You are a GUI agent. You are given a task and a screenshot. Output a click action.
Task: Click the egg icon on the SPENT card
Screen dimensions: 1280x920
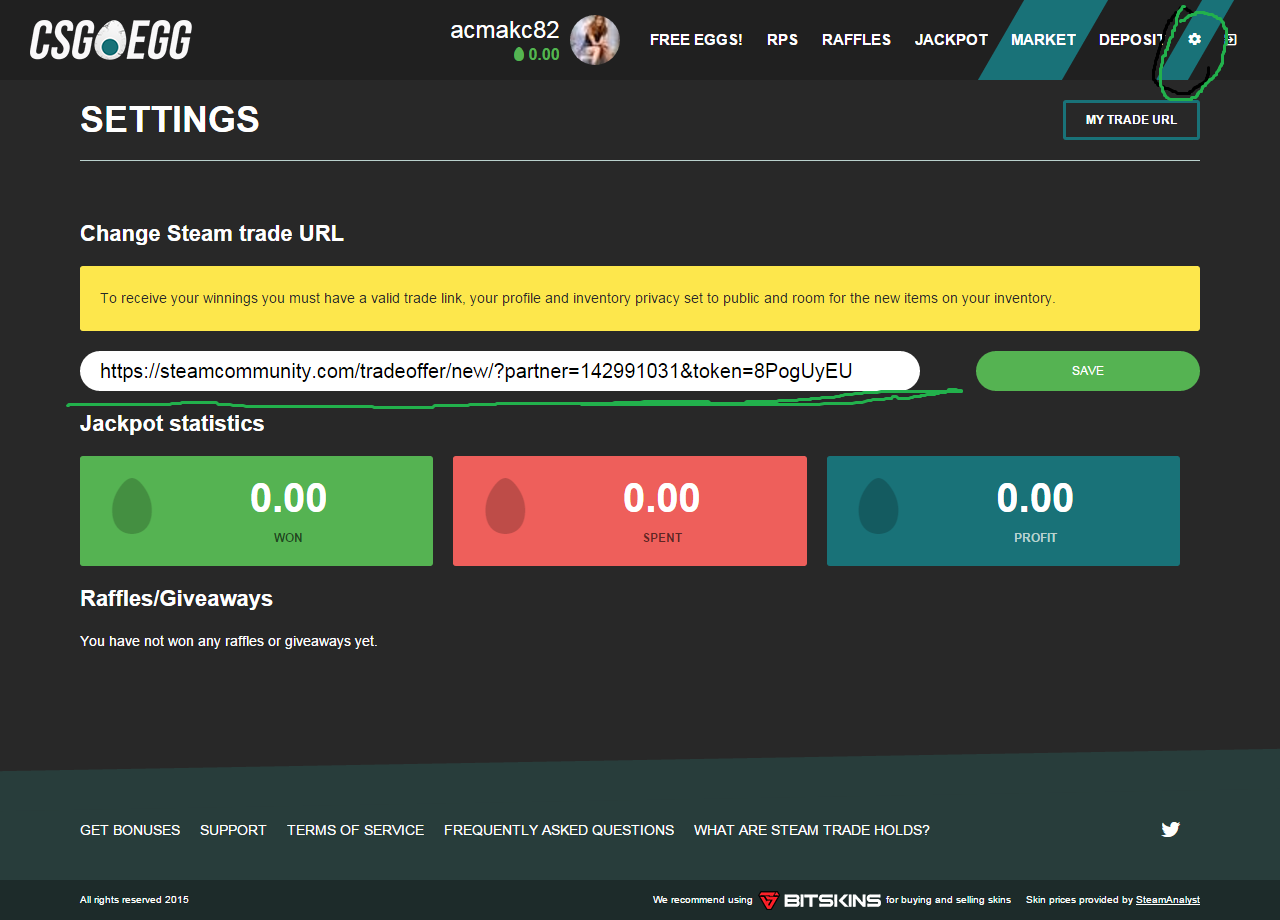[505, 505]
